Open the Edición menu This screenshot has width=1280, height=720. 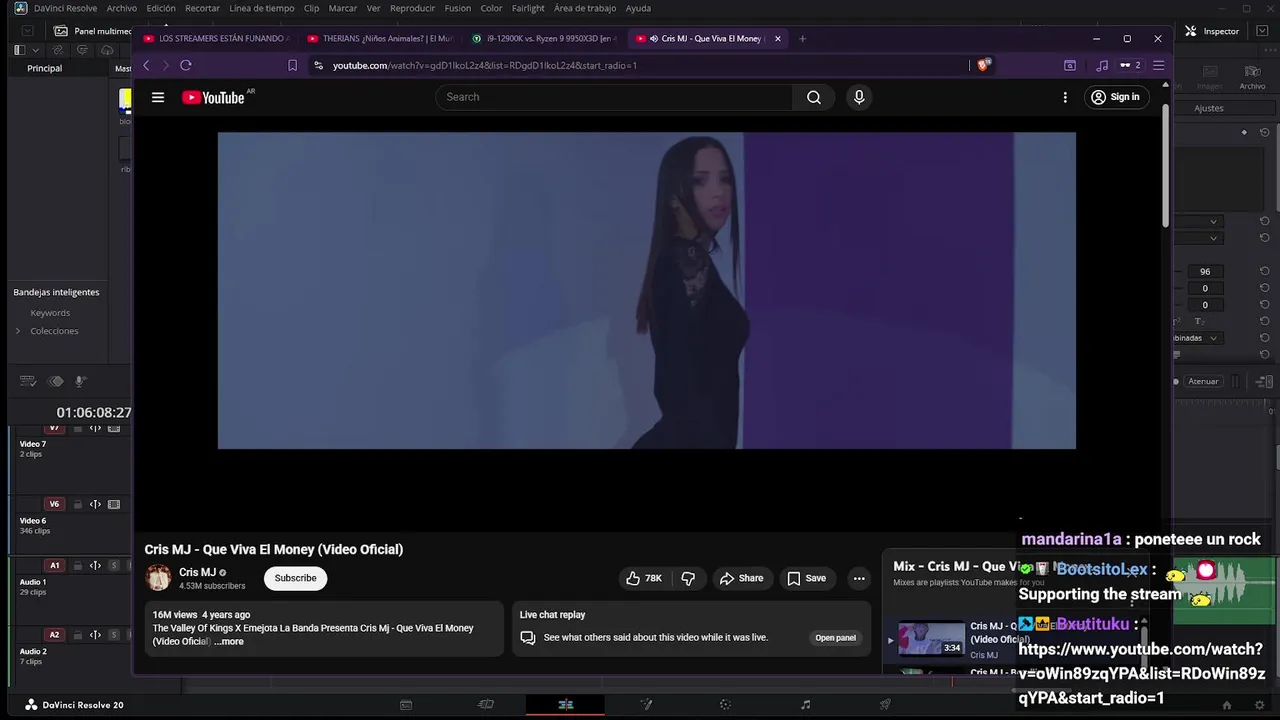pyautogui.click(x=161, y=8)
